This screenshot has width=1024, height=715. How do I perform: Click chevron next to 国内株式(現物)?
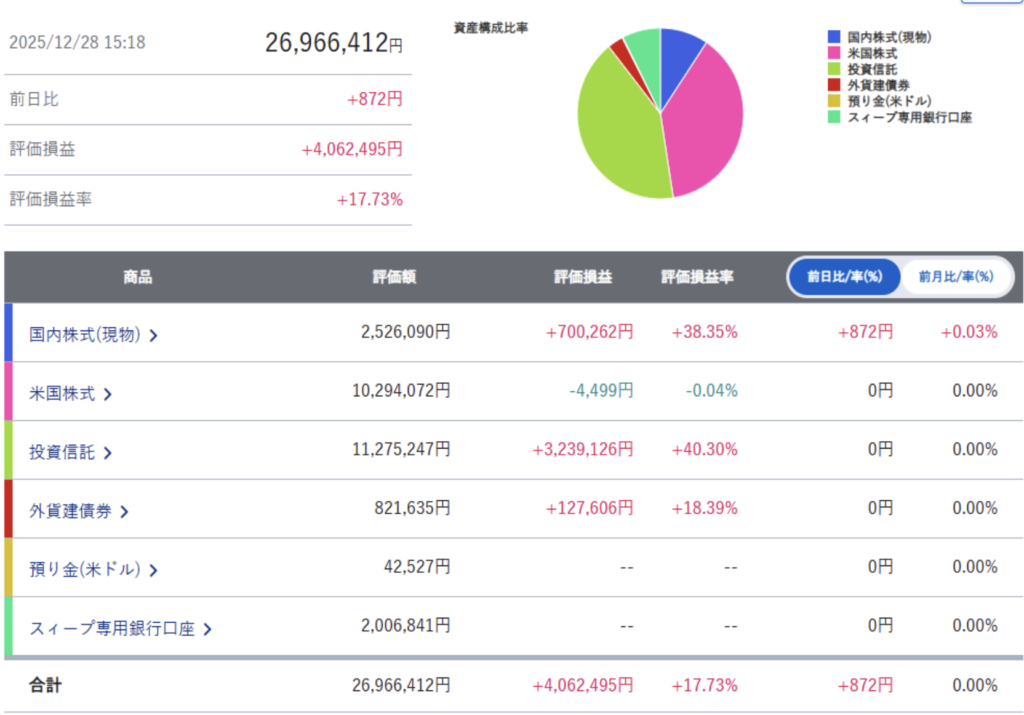(154, 336)
